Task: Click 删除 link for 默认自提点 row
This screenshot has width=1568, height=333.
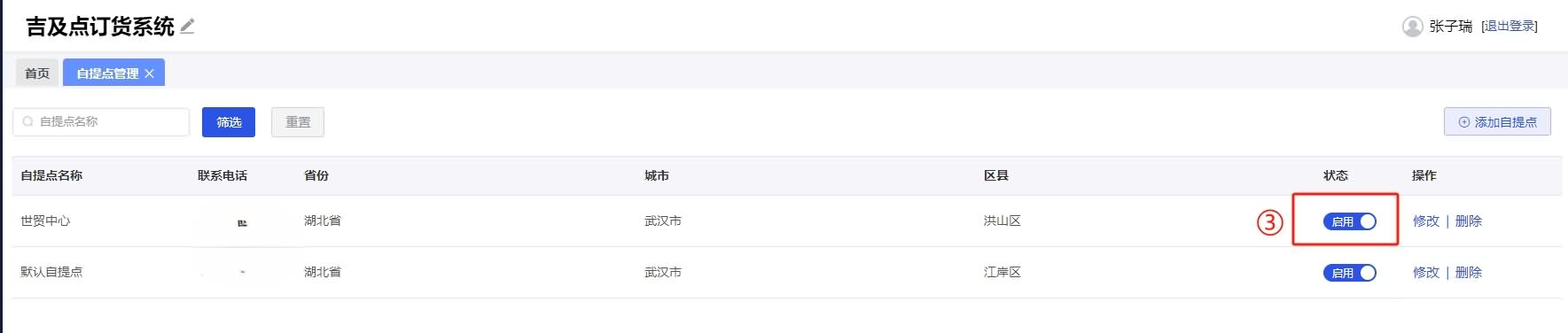Action: 1469,273
